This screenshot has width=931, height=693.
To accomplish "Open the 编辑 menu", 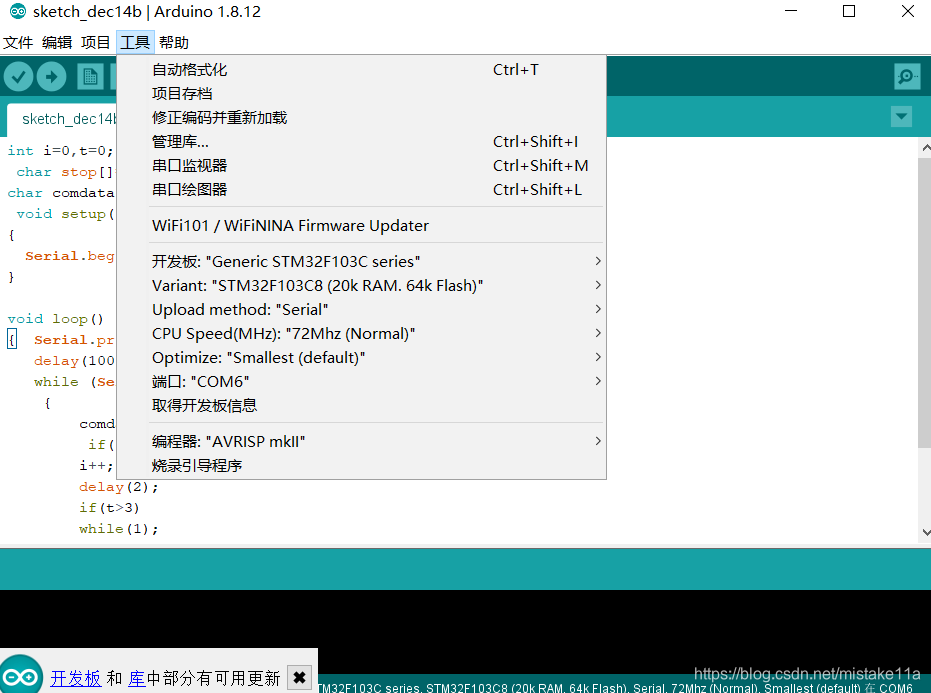I will (x=57, y=43).
